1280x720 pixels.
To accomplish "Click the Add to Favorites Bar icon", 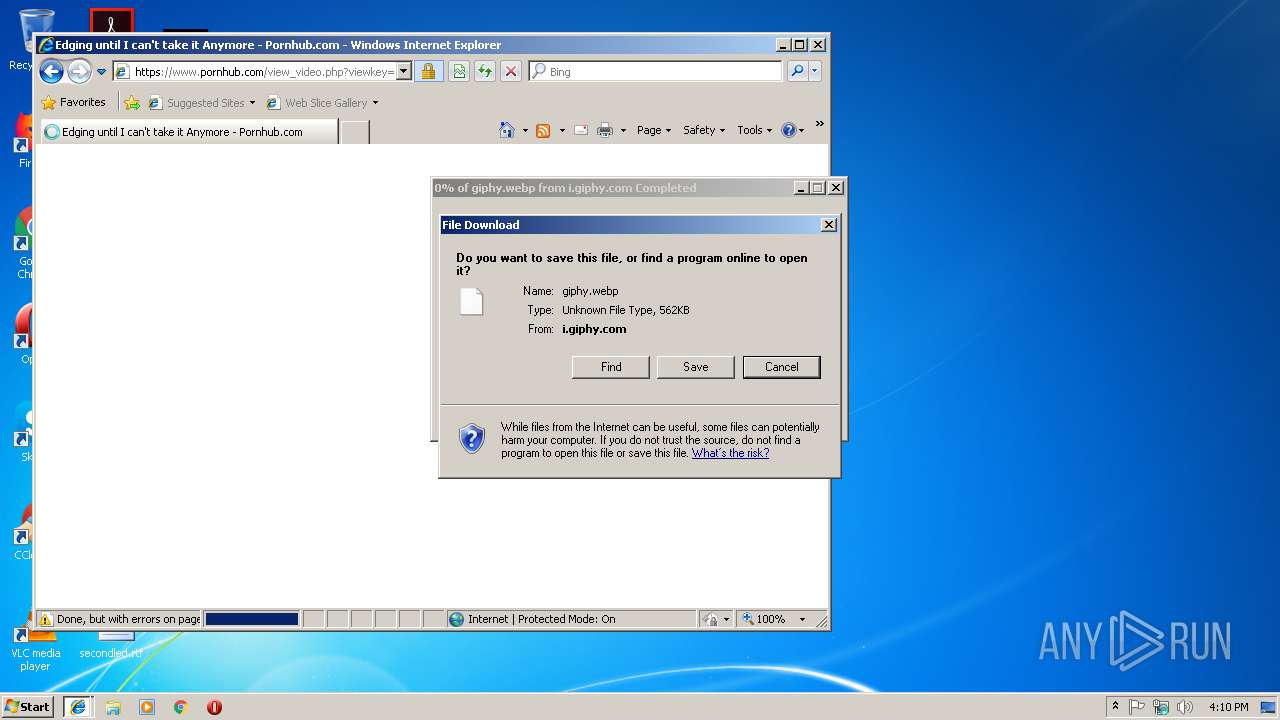I will tap(131, 102).
